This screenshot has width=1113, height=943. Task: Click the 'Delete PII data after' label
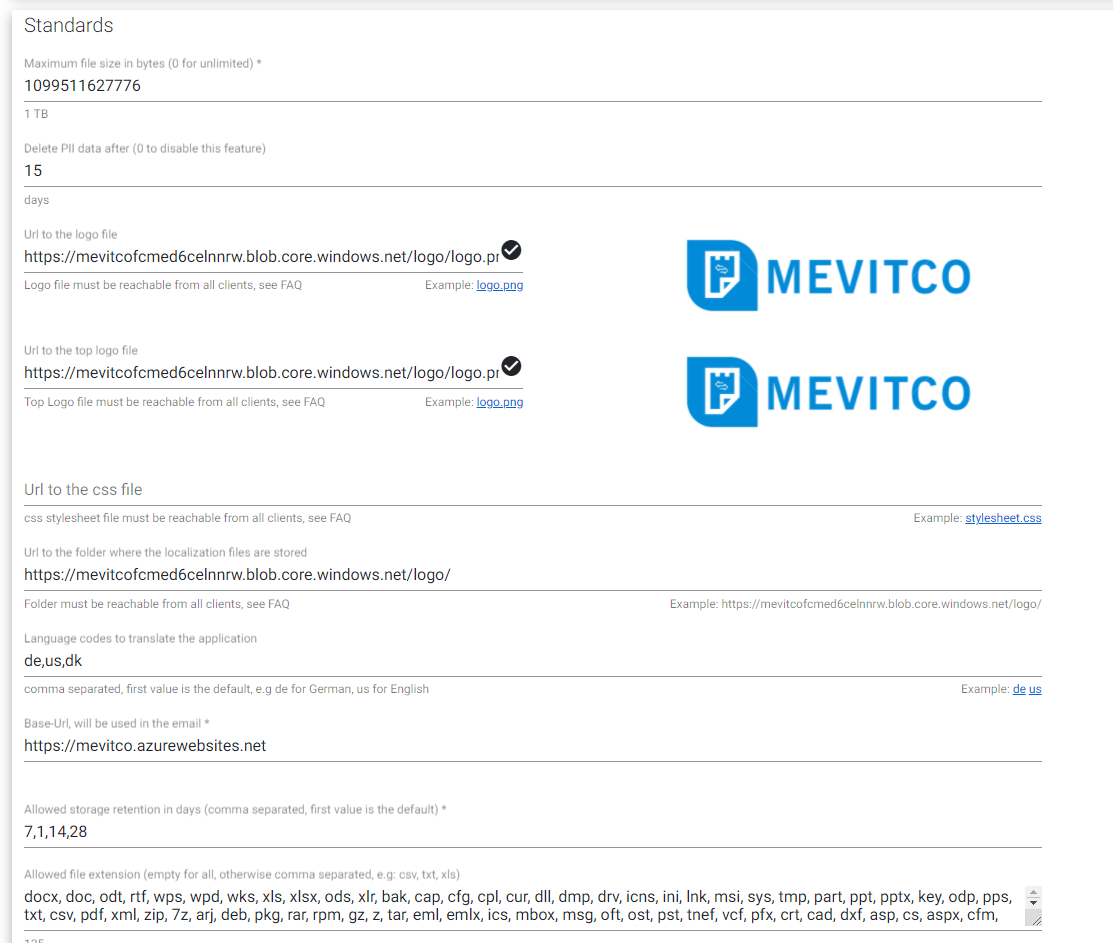coord(145,148)
